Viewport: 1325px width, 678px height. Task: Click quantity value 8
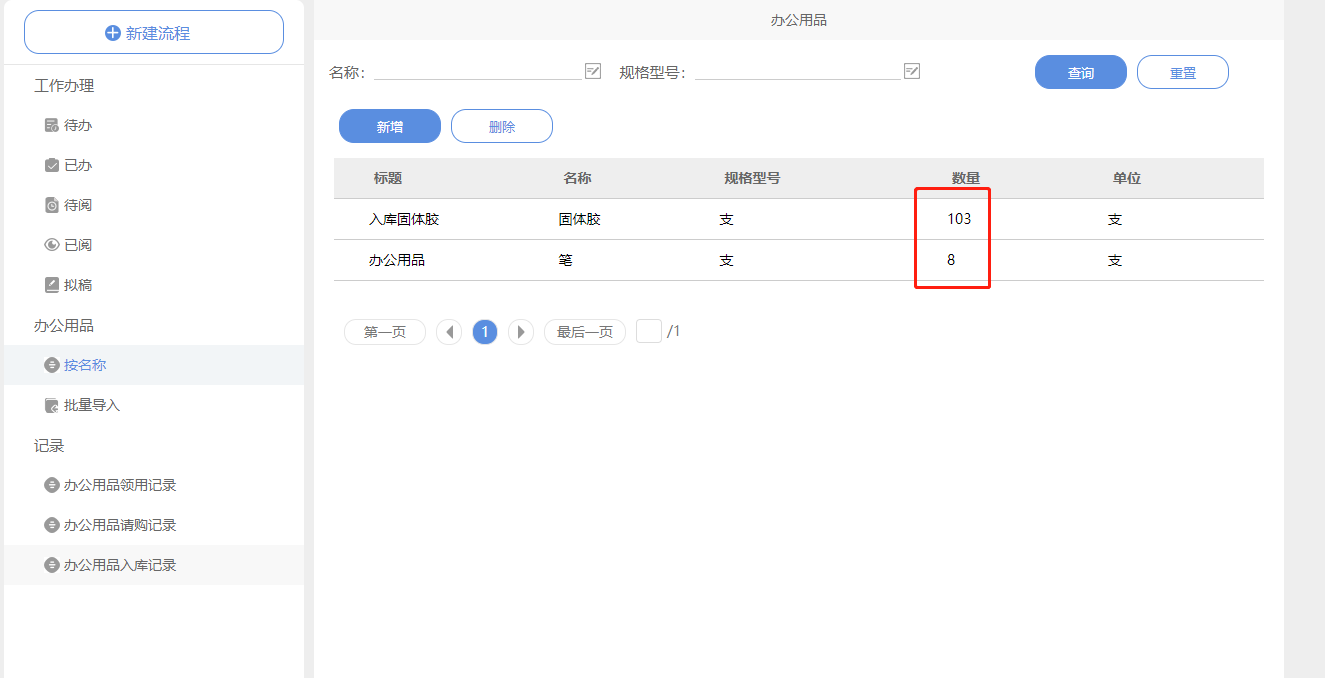tap(951, 260)
